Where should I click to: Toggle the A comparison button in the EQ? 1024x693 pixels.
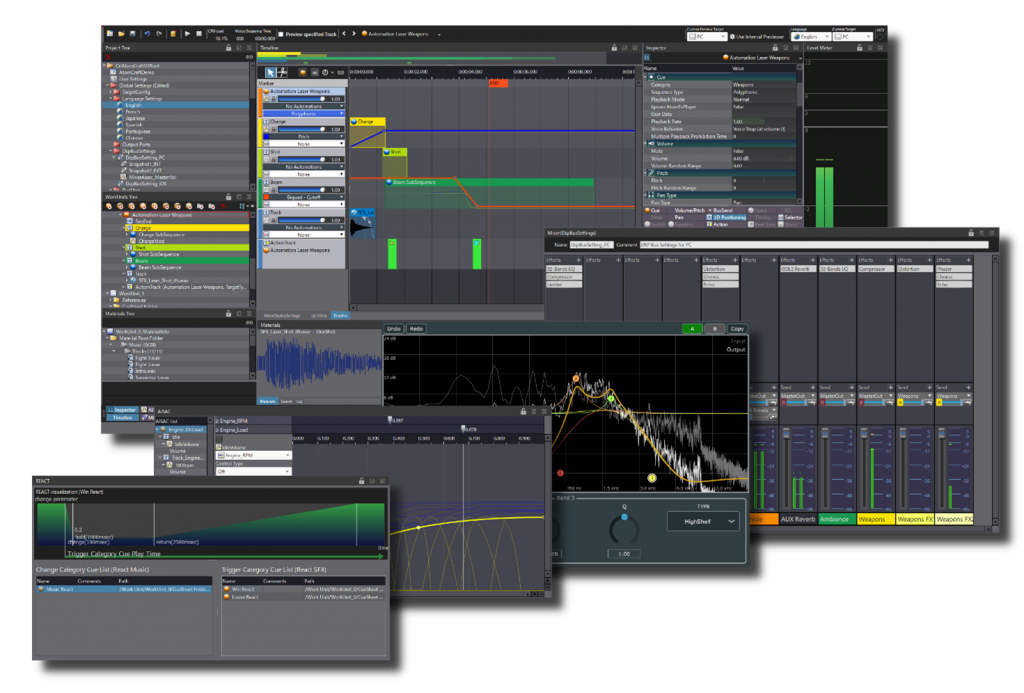[691, 328]
